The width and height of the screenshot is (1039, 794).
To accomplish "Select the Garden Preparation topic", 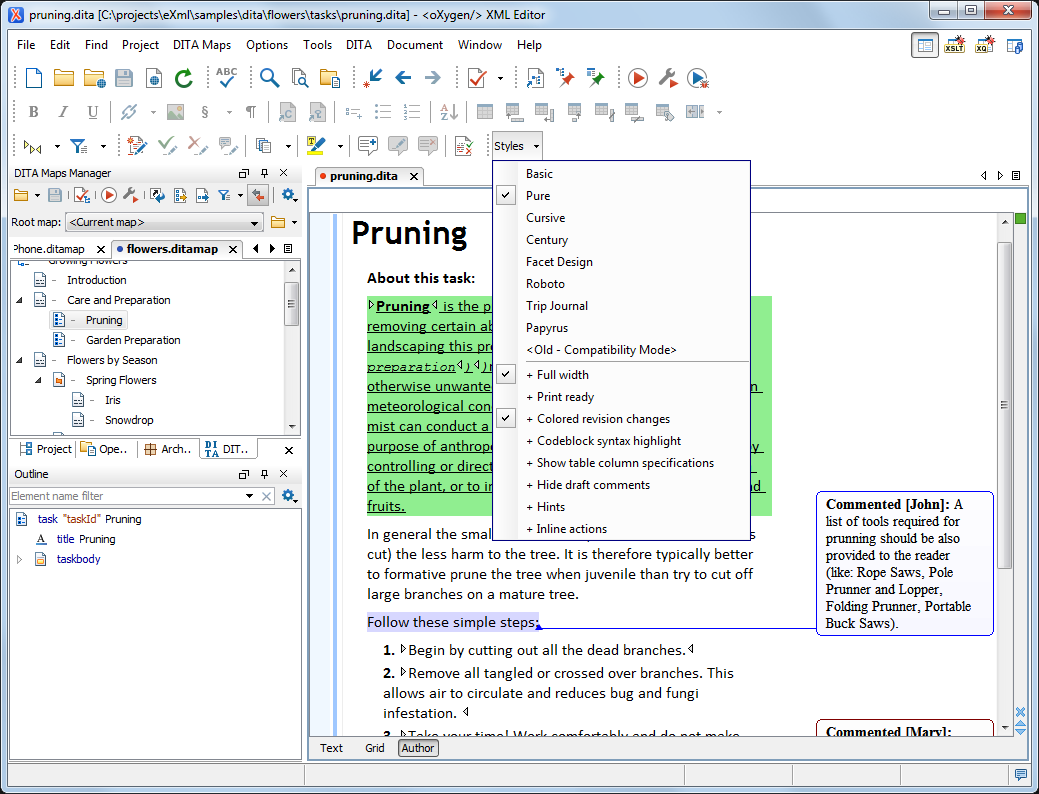I will [133, 340].
